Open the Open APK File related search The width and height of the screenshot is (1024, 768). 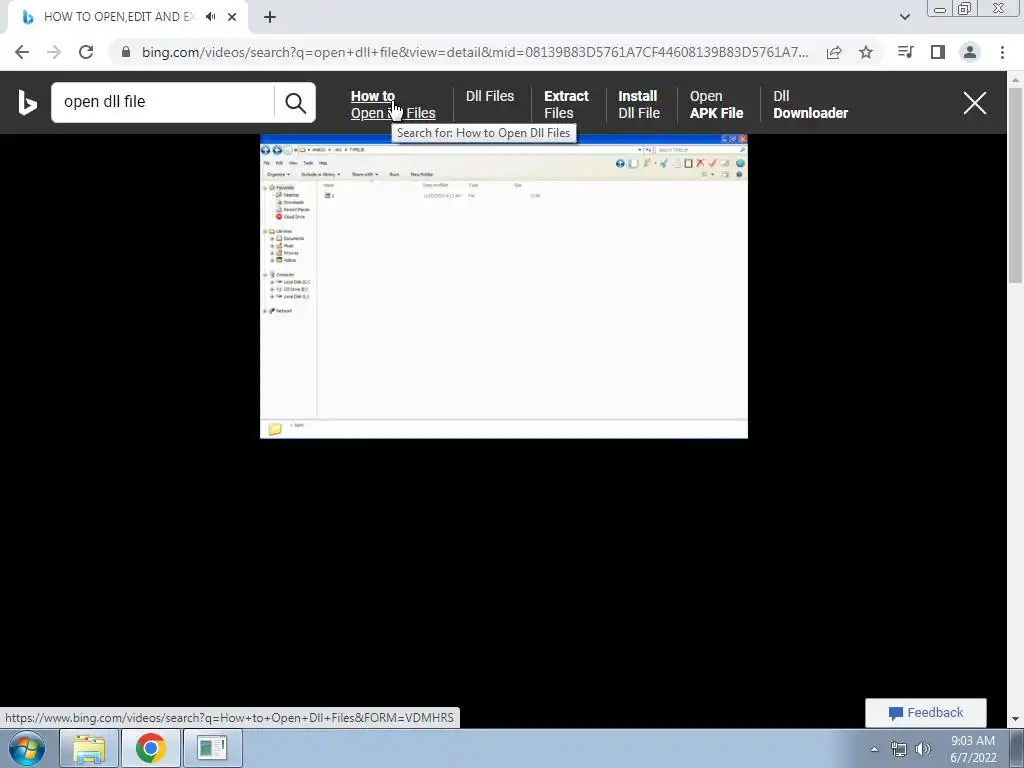pyautogui.click(x=716, y=104)
